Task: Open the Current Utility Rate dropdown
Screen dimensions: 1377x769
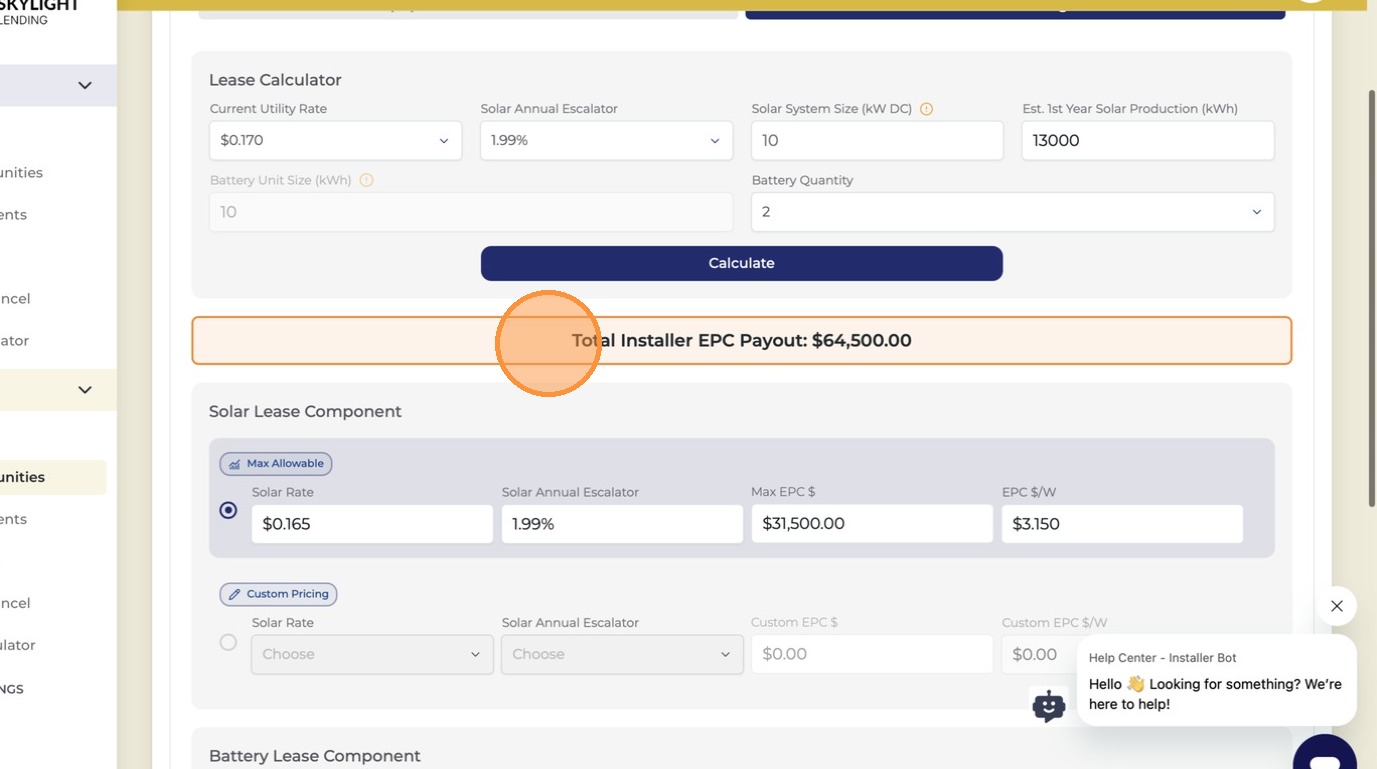Action: click(x=335, y=141)
